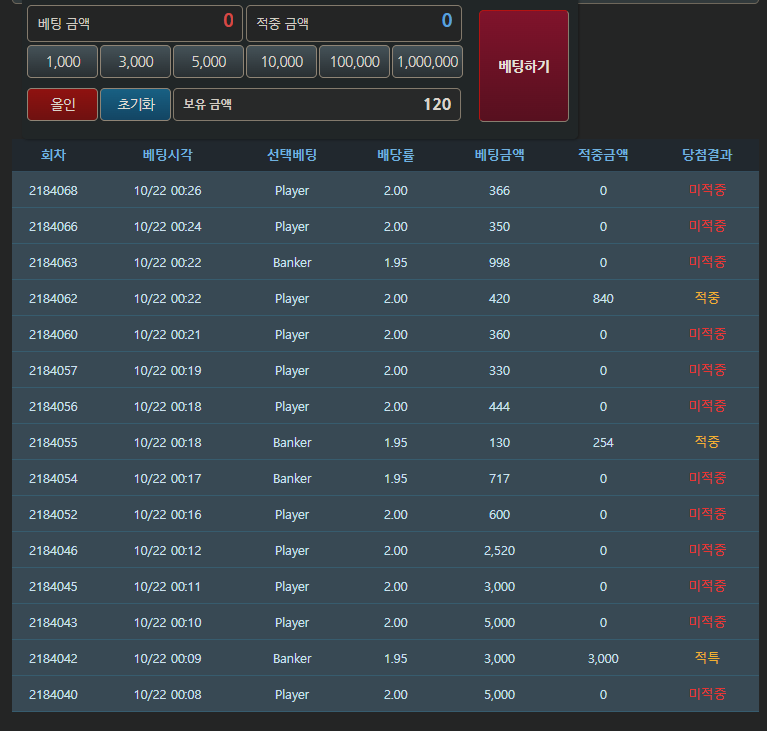
Task: Select round number 2184060
Action: pyautogui.click(x=53, y=335)
